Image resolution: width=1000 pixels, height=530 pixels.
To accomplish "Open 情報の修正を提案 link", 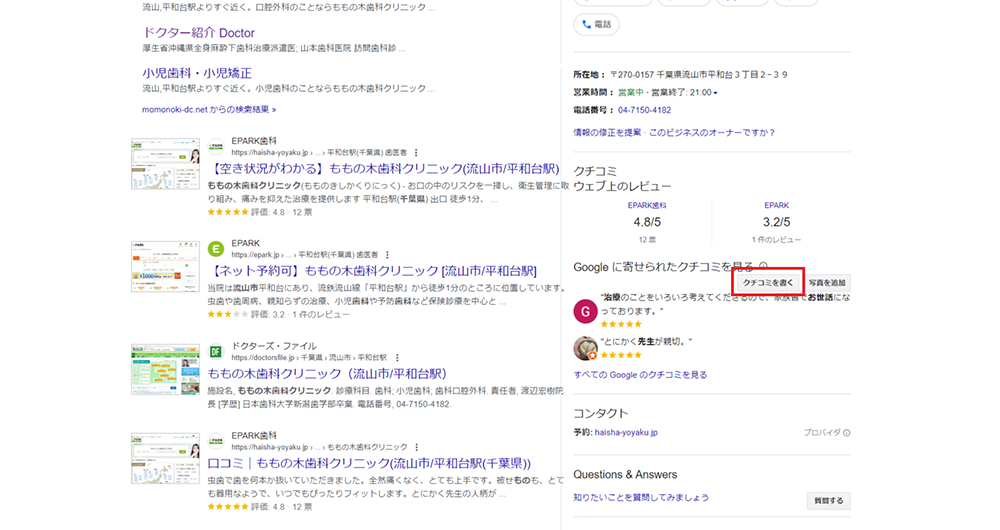I will pos(607,132).
